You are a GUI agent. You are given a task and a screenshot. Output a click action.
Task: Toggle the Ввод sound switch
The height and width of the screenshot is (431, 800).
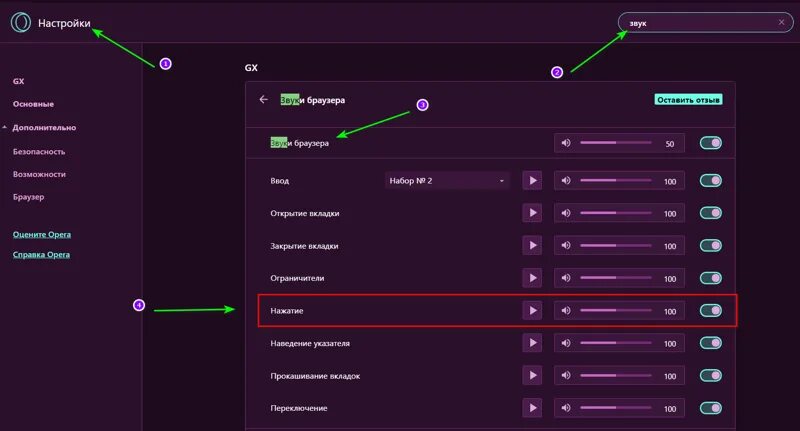pos(711,181)
